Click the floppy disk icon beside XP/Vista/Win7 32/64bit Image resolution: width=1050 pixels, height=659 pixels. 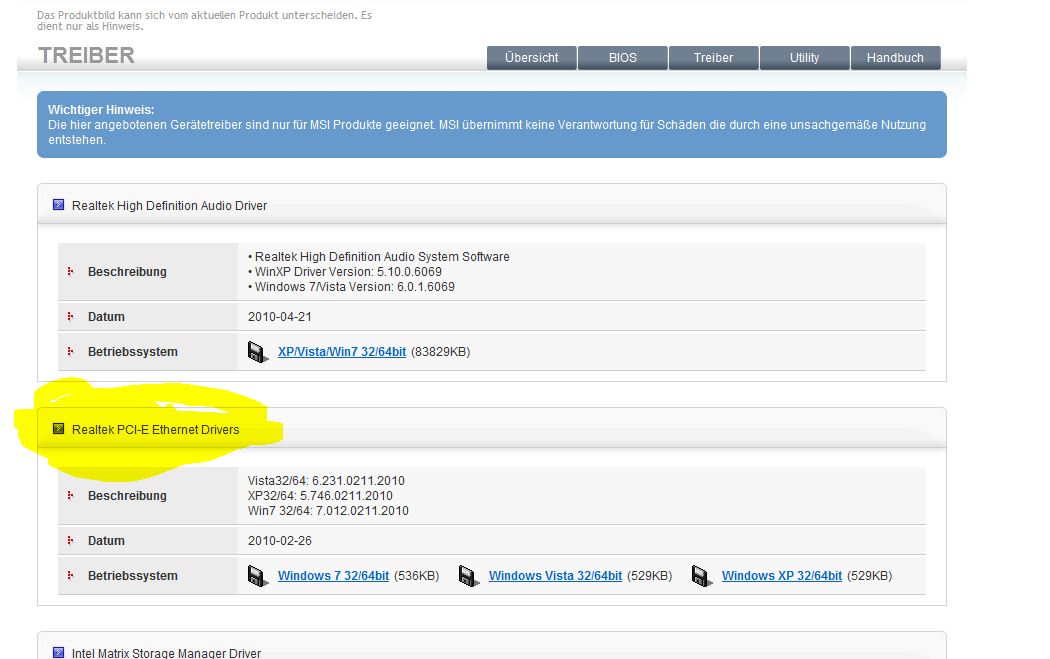pos(258,352)
